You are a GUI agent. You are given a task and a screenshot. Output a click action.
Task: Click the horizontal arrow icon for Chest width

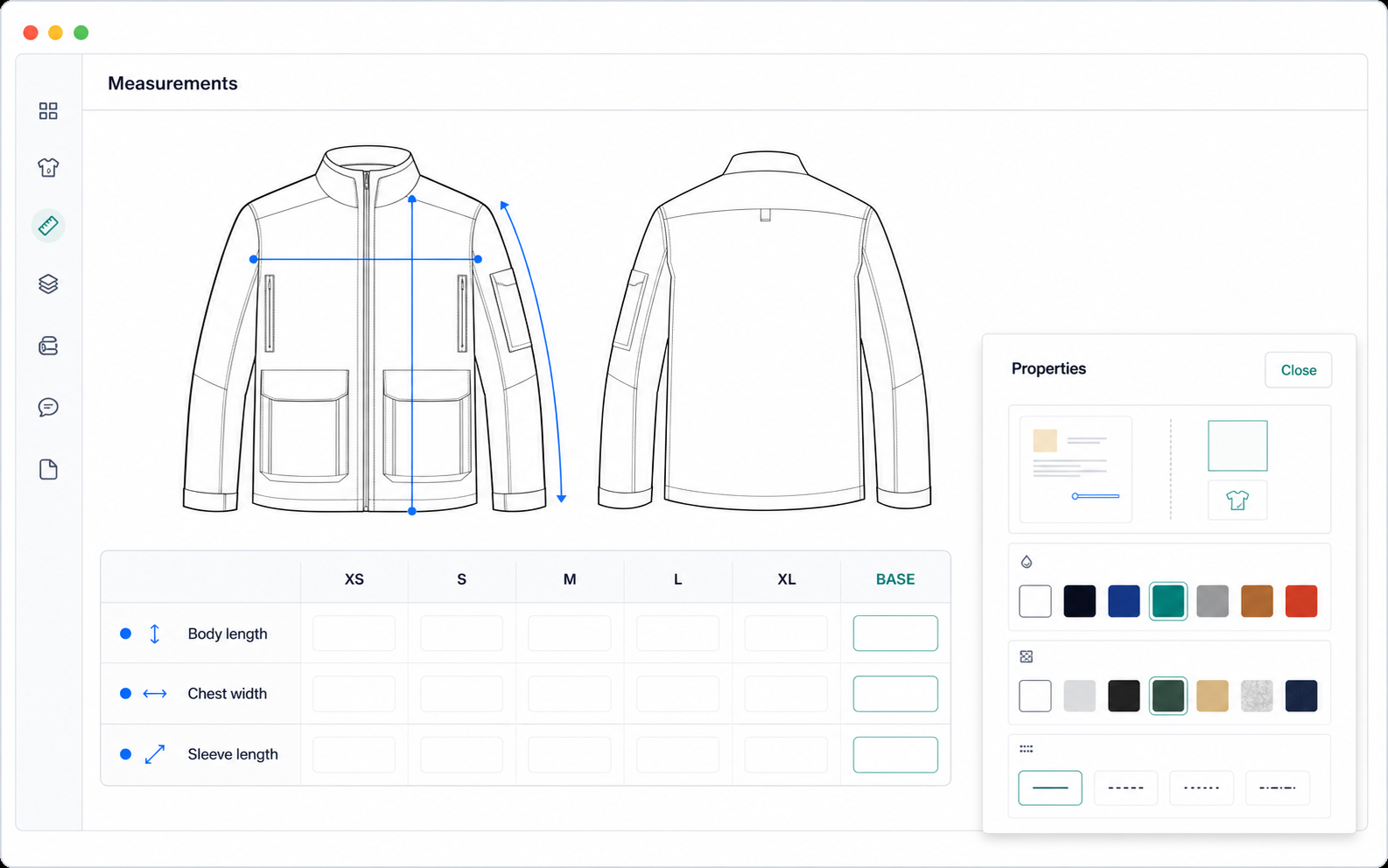[x=155, y=694]
